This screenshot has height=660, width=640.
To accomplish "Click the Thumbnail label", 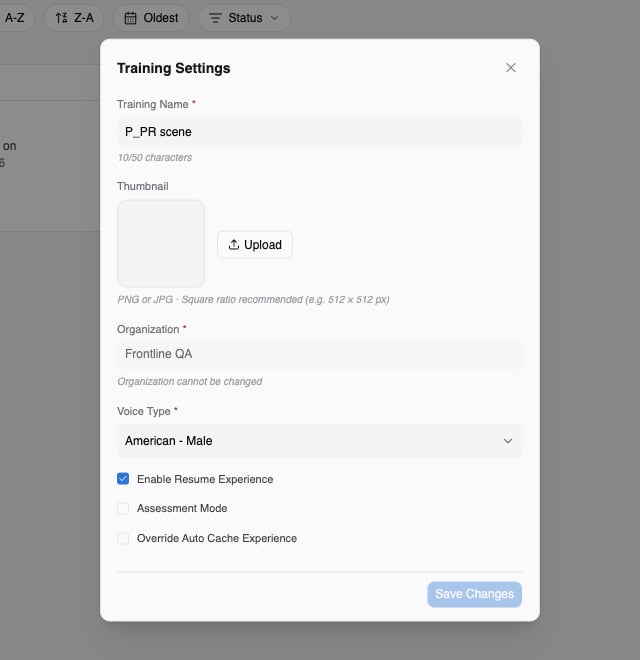I will point(143,186).
